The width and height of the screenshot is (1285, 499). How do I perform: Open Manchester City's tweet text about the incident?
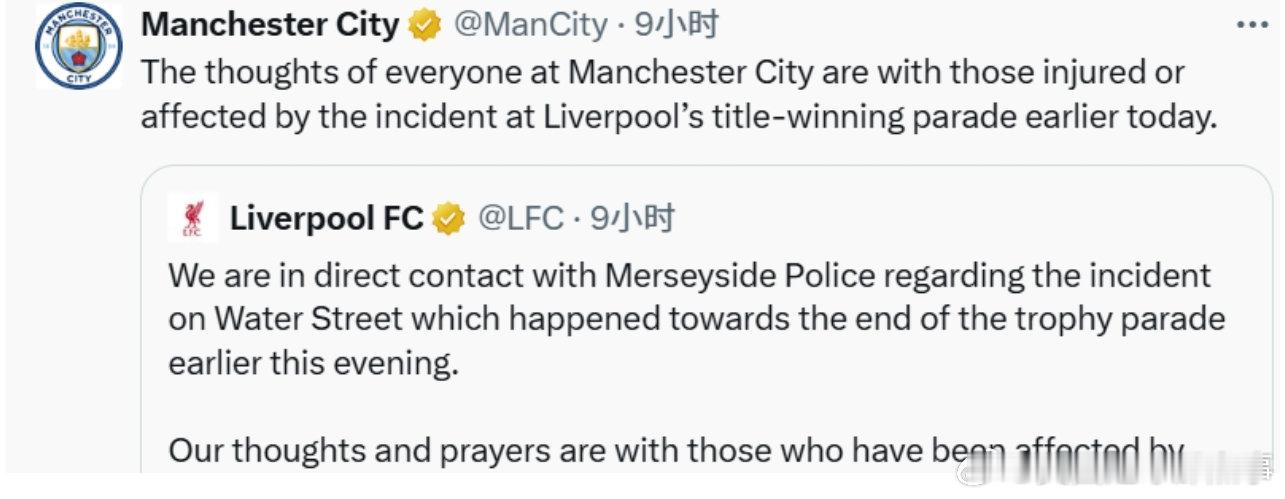coord(678,95)
